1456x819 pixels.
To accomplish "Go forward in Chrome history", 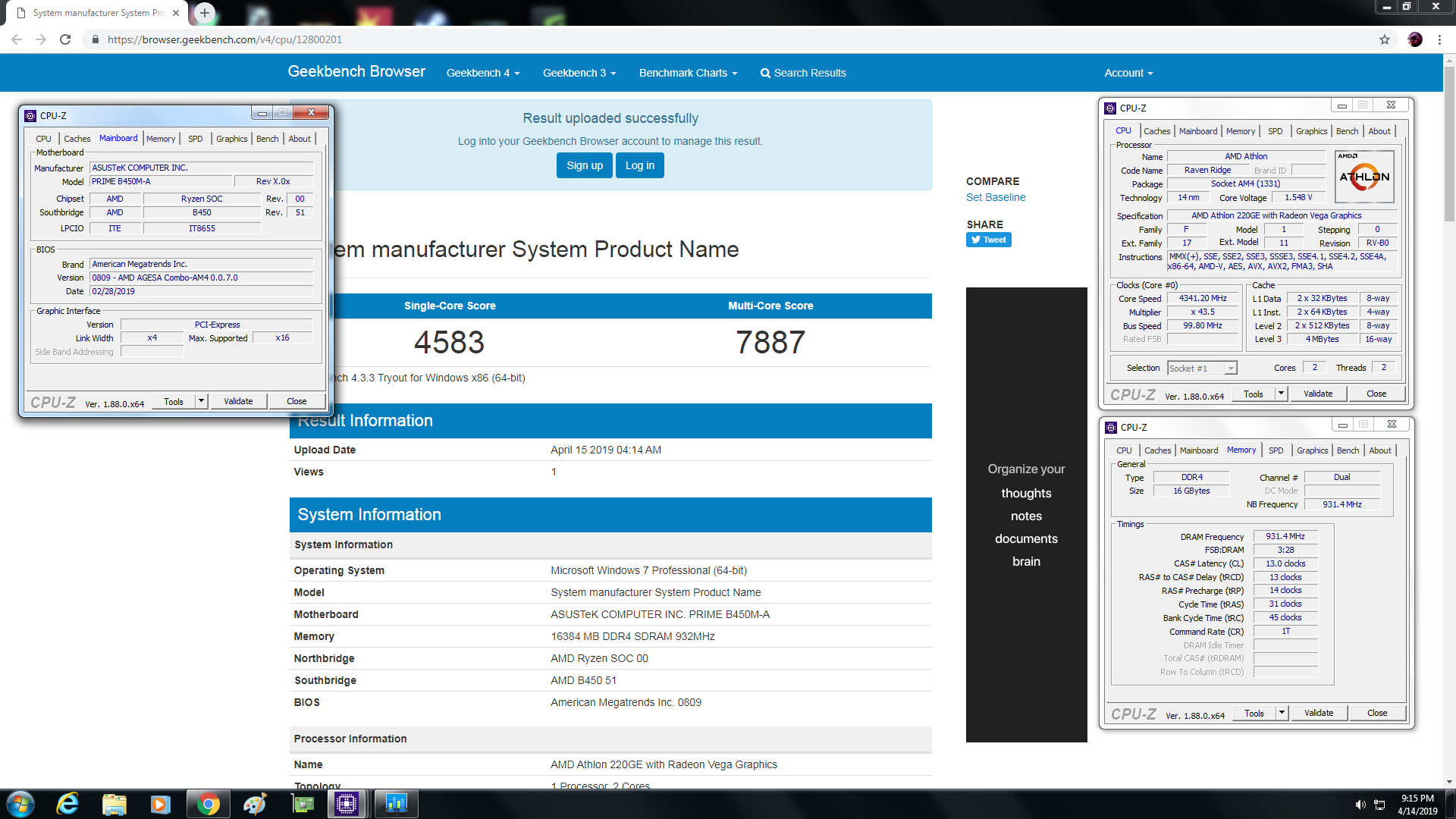I will tap(41, 39).
